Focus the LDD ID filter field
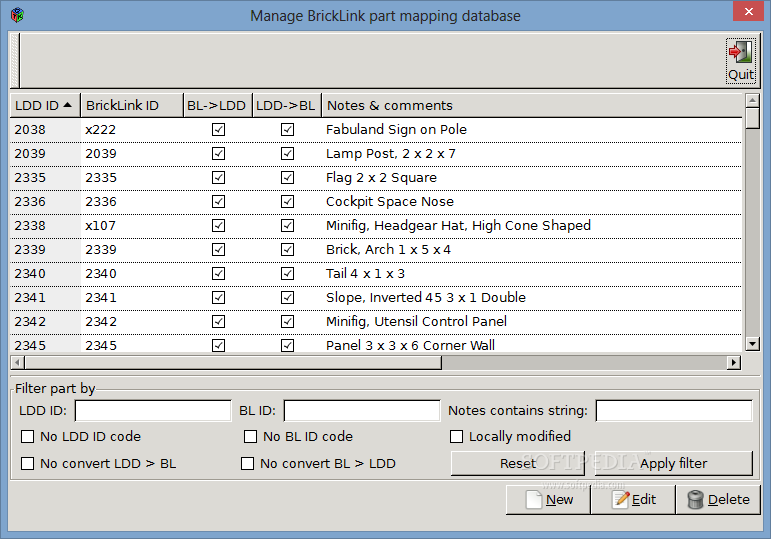The image size is (771, 539). pos(153,411)
